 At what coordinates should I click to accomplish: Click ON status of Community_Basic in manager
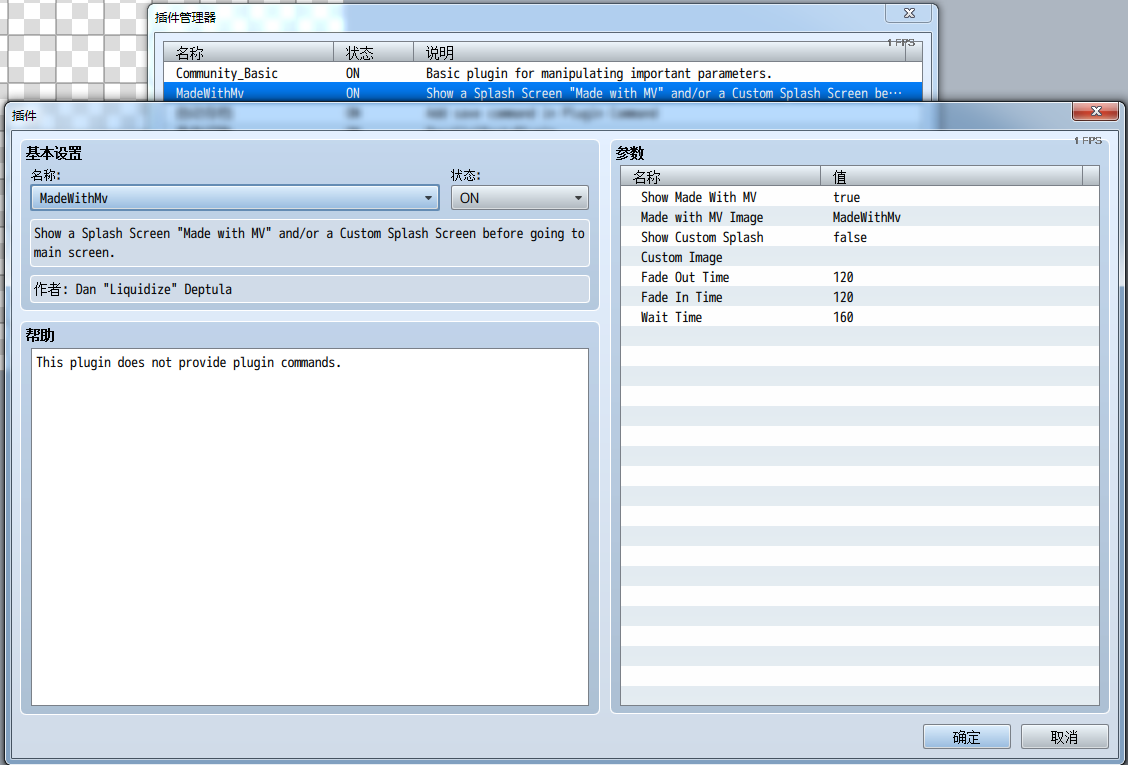[352, 73]
